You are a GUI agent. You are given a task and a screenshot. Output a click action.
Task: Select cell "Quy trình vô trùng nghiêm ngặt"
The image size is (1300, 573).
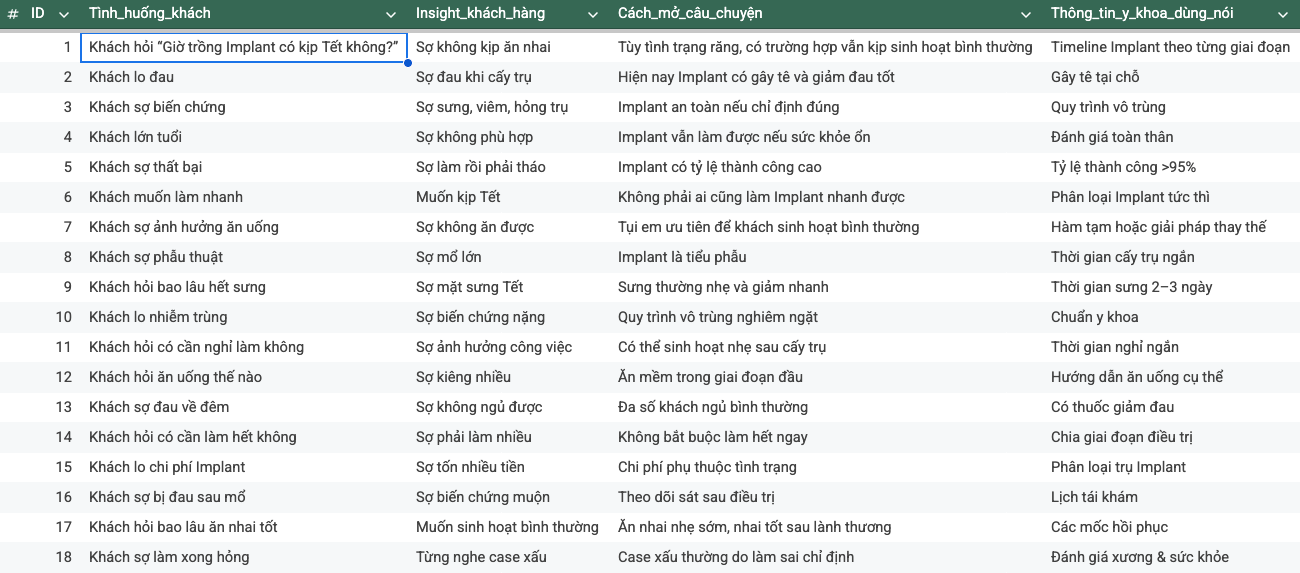click(x=826, y=317)
